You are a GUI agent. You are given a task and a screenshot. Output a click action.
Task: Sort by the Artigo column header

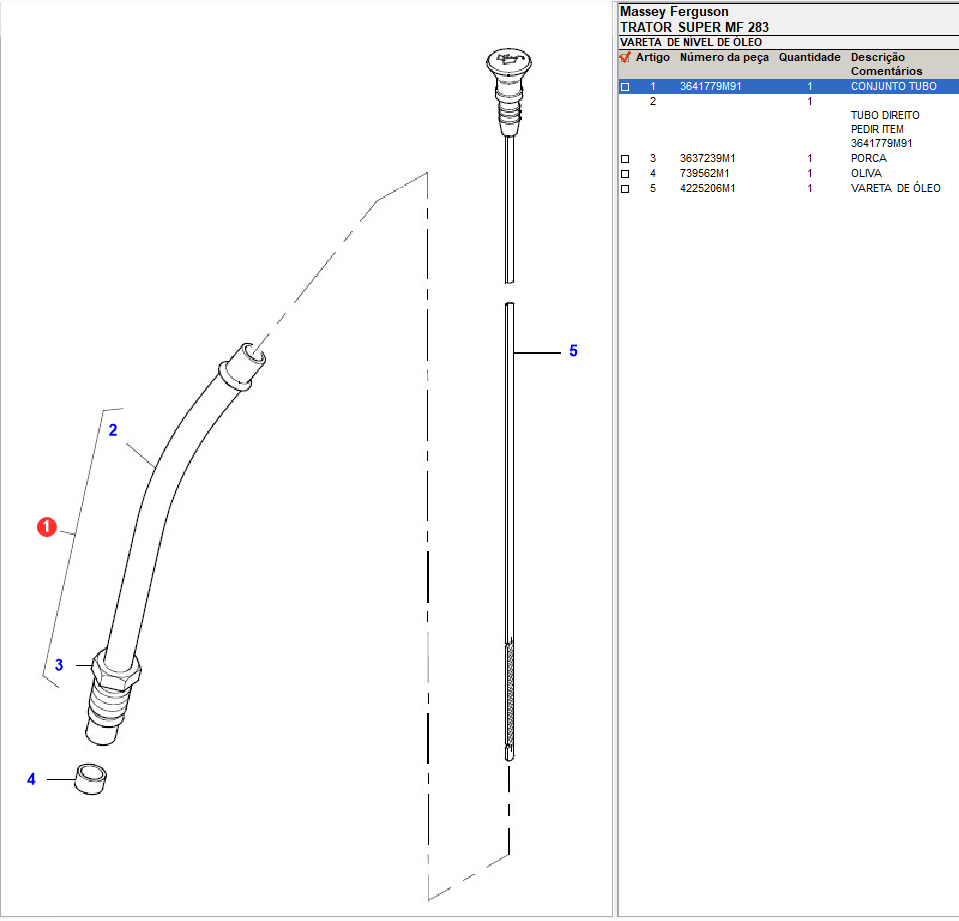pos(653,58)
